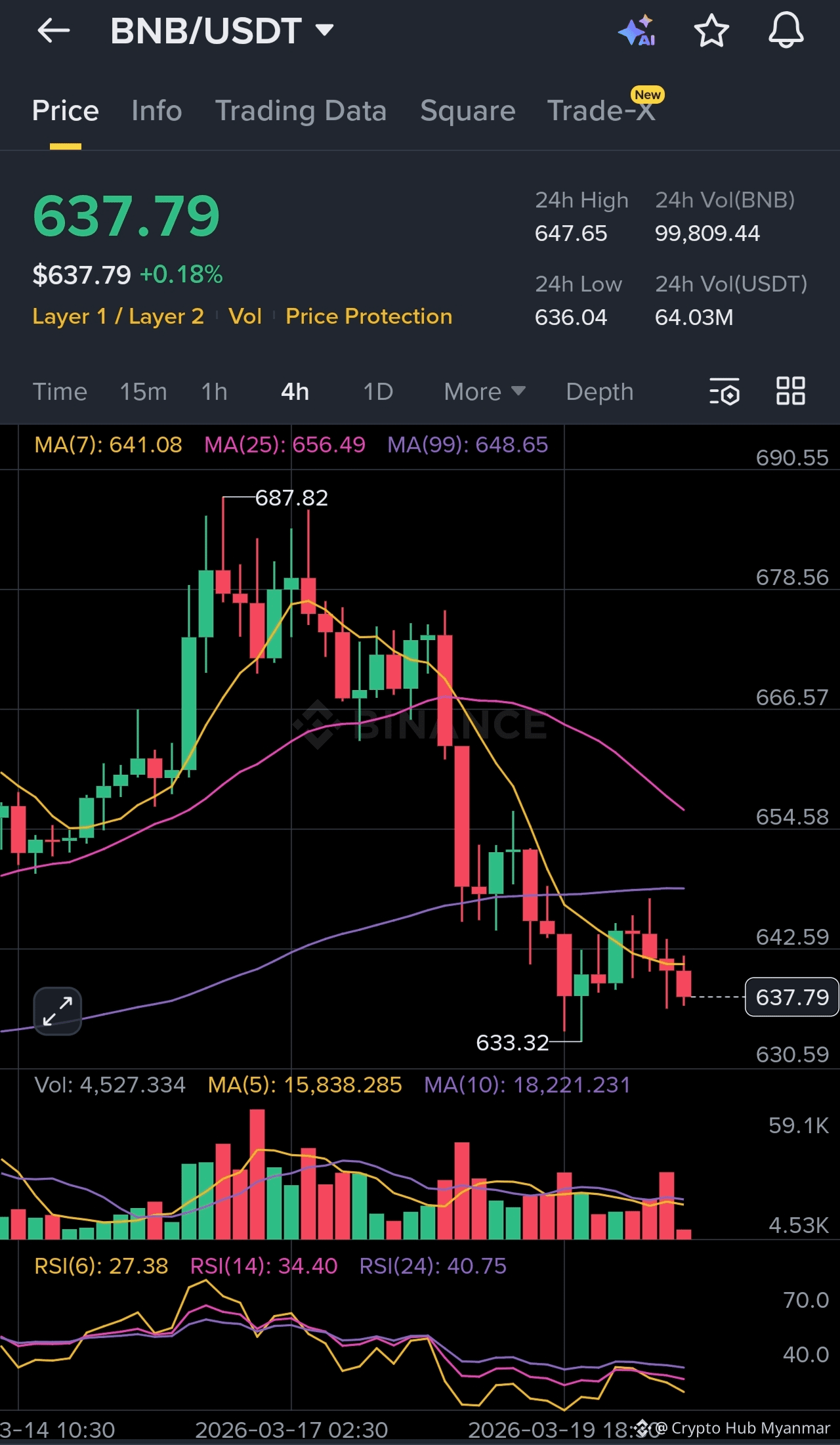Expand the More timeframes dropdown

coord(485,392)
